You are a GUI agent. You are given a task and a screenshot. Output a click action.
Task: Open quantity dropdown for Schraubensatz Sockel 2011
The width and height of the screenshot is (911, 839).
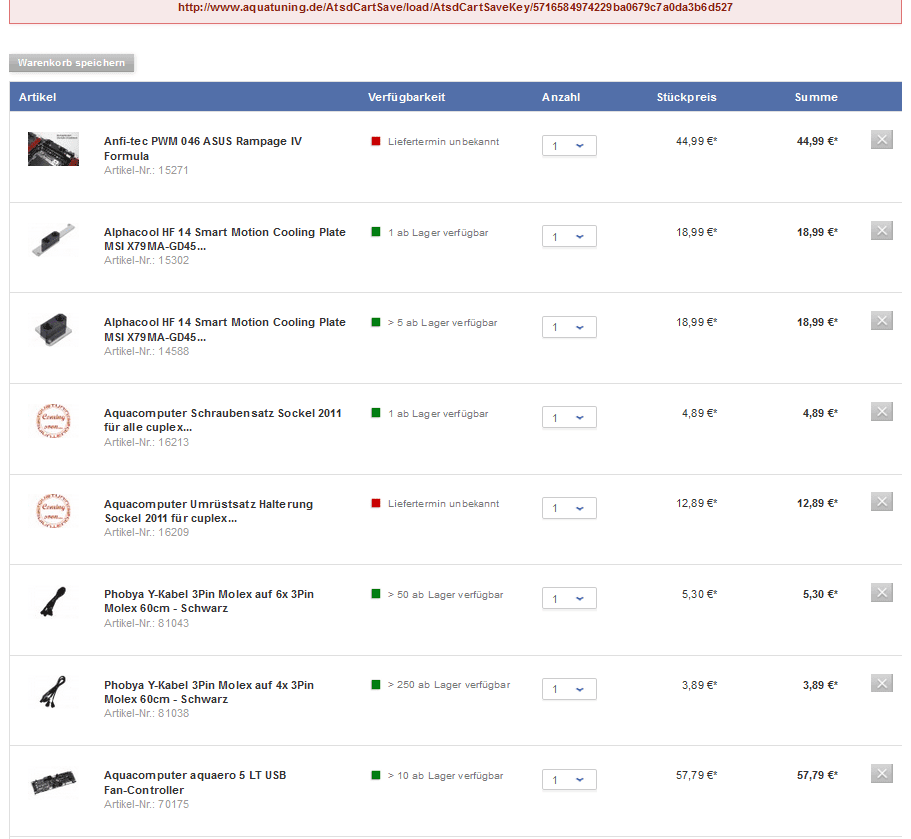click(569, 417)
